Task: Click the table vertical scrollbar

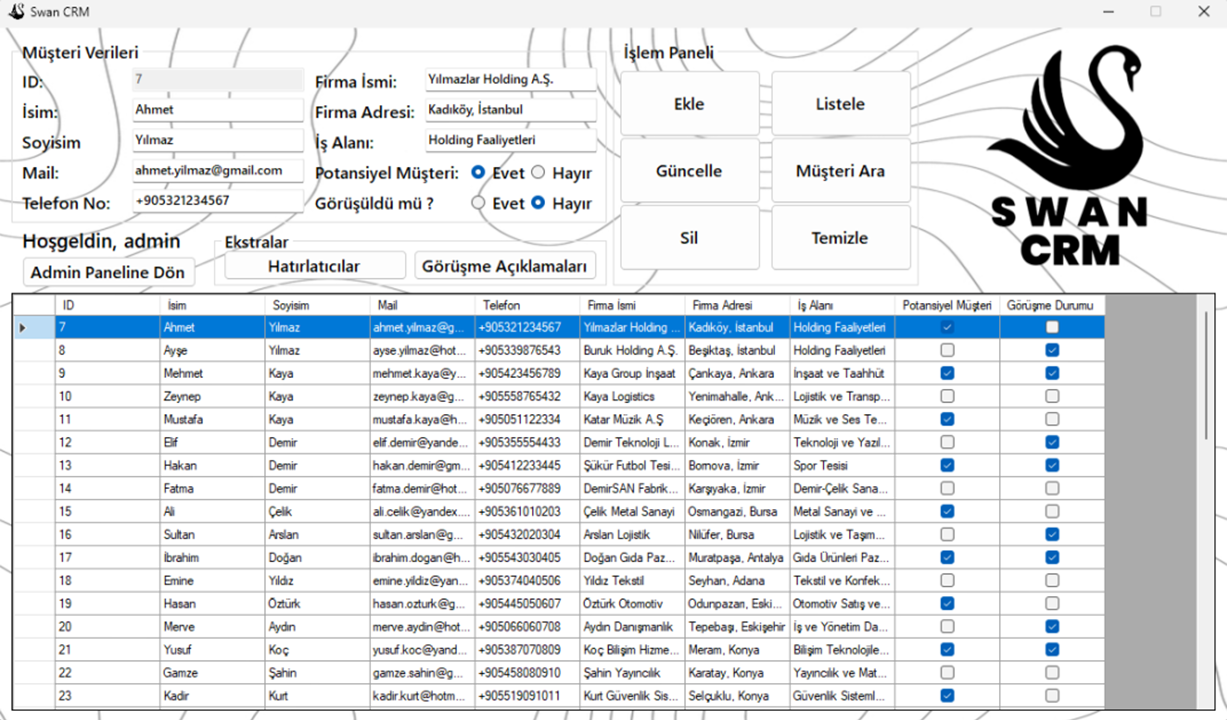Action: [x=1205, y=380]
